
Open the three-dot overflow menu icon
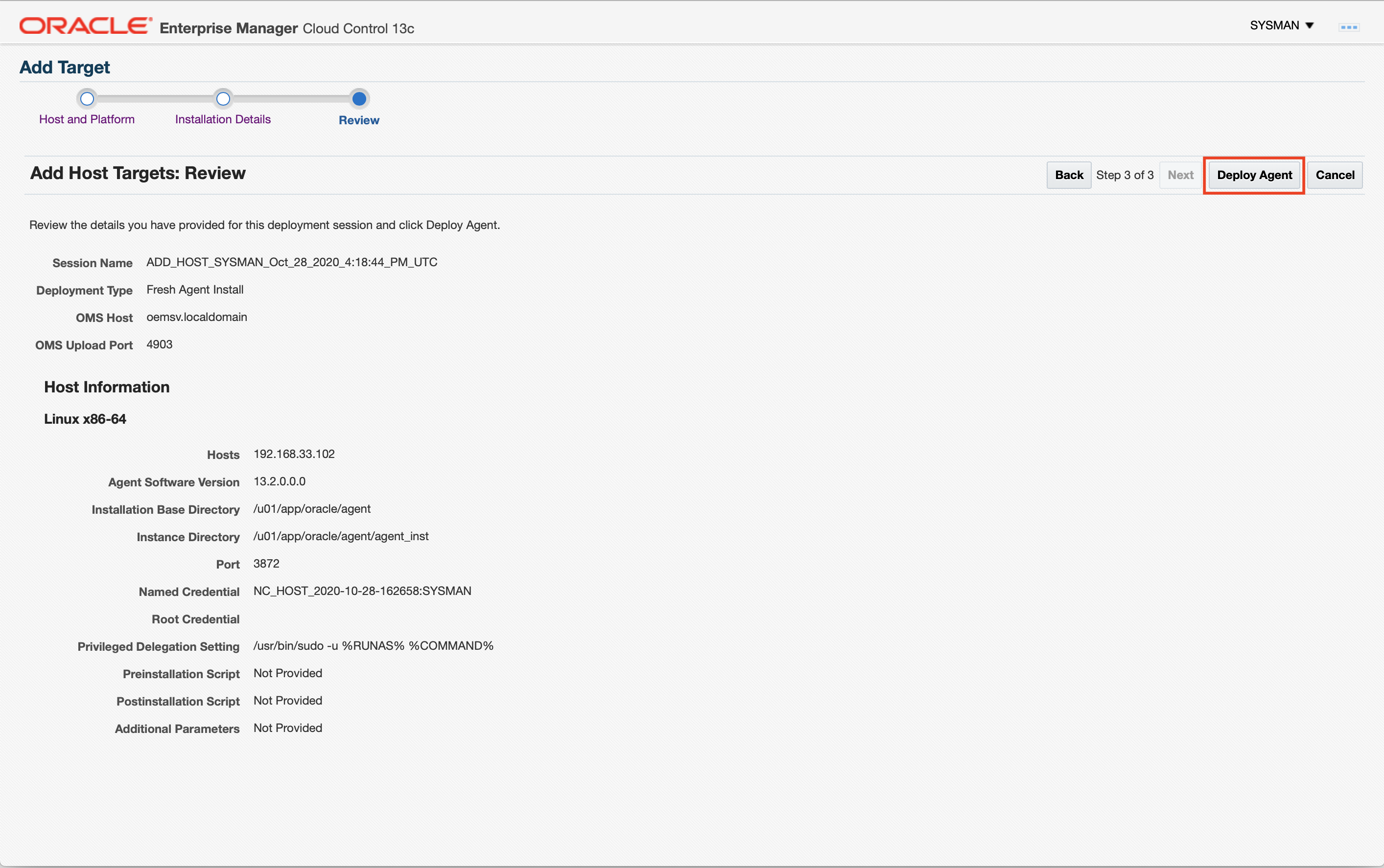click(1348, 27)
